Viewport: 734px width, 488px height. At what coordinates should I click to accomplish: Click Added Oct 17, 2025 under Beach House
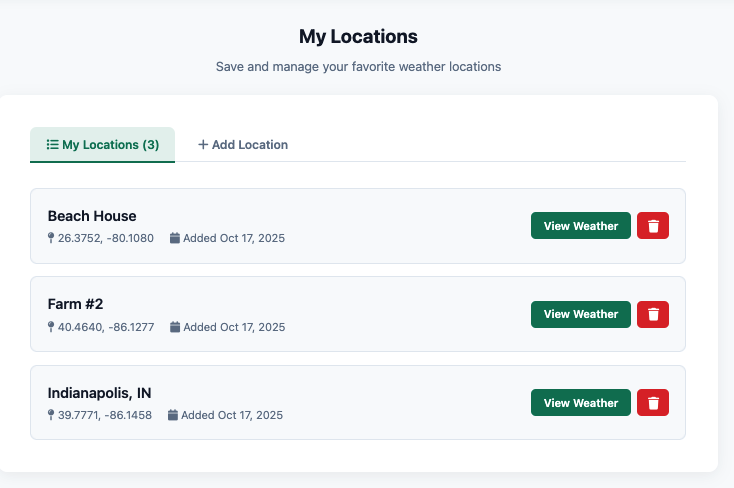(234, 238)
